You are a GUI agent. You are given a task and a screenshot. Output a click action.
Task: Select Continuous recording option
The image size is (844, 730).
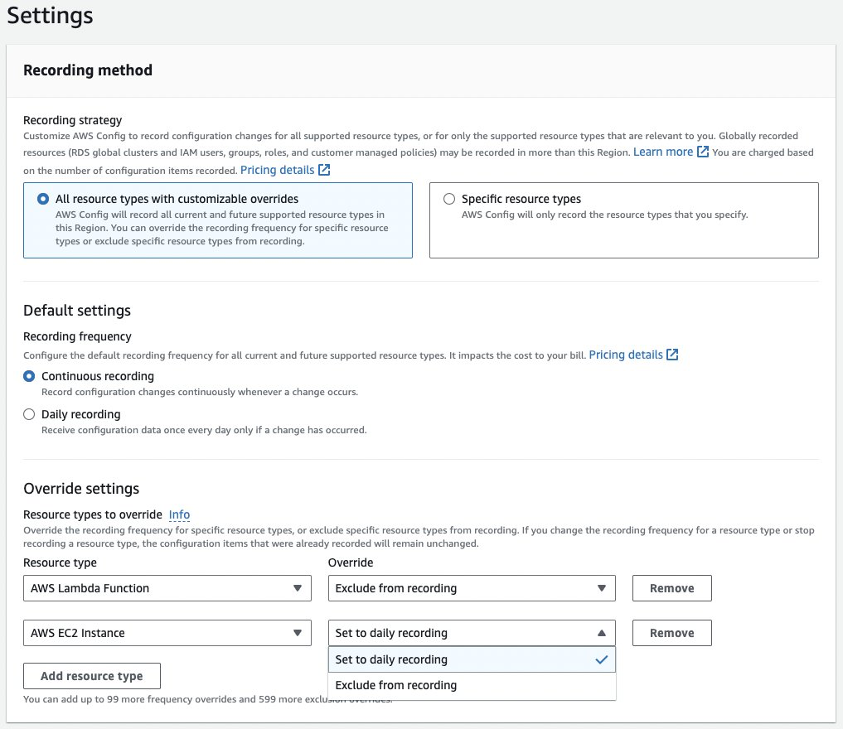[x=29, y=374]
